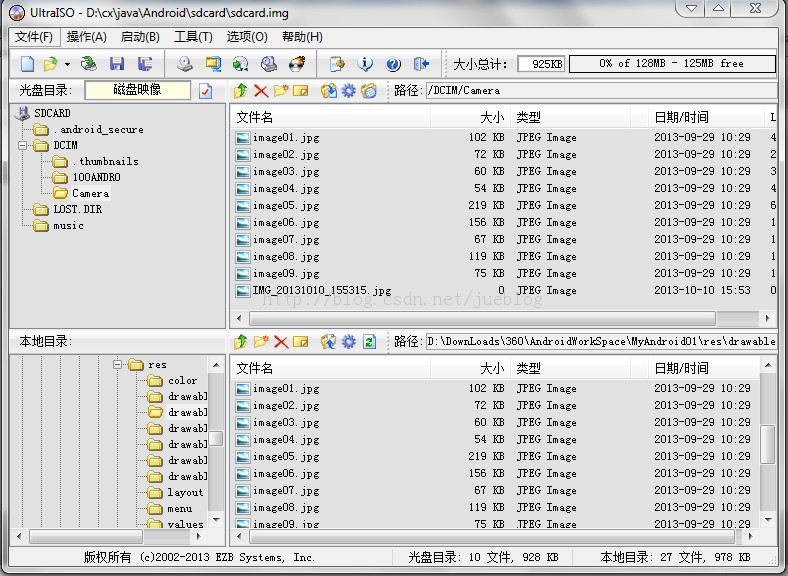Click the New blank document icon

(28, 64)
